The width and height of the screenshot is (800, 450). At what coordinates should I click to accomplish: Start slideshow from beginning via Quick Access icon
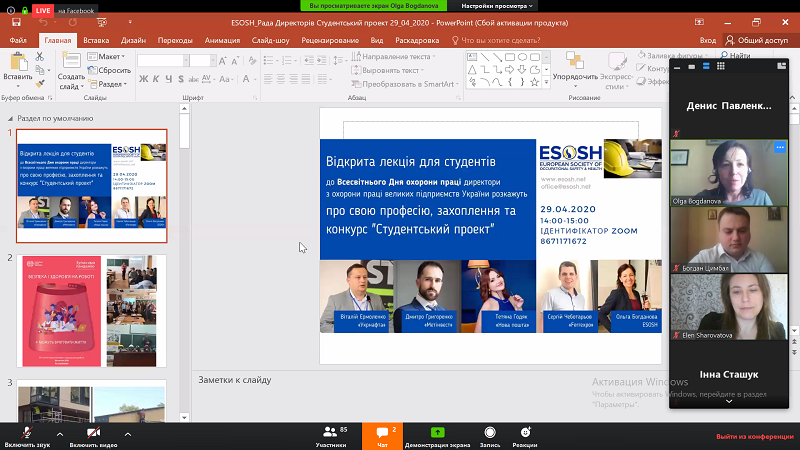click(102, 22)
